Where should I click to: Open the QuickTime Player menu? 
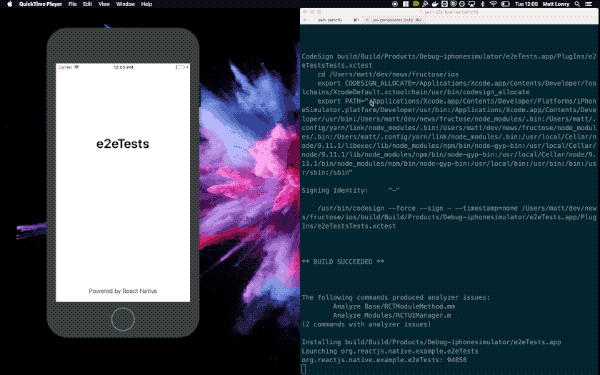tap(40, 4)
